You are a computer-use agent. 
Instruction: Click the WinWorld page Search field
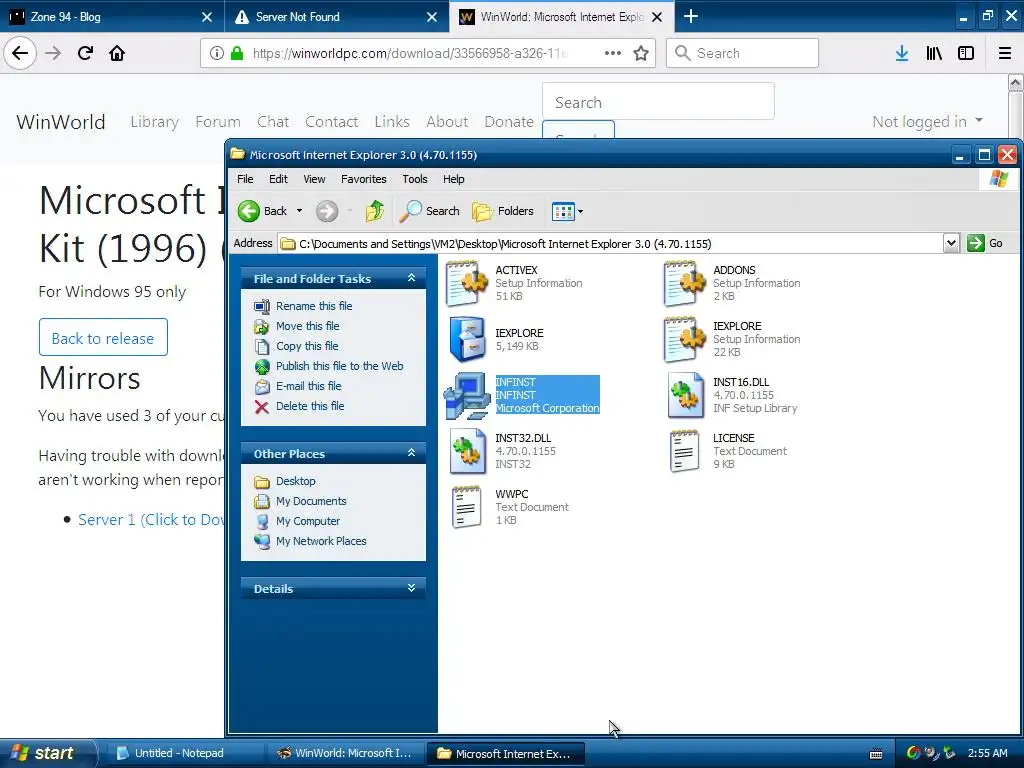658,102
